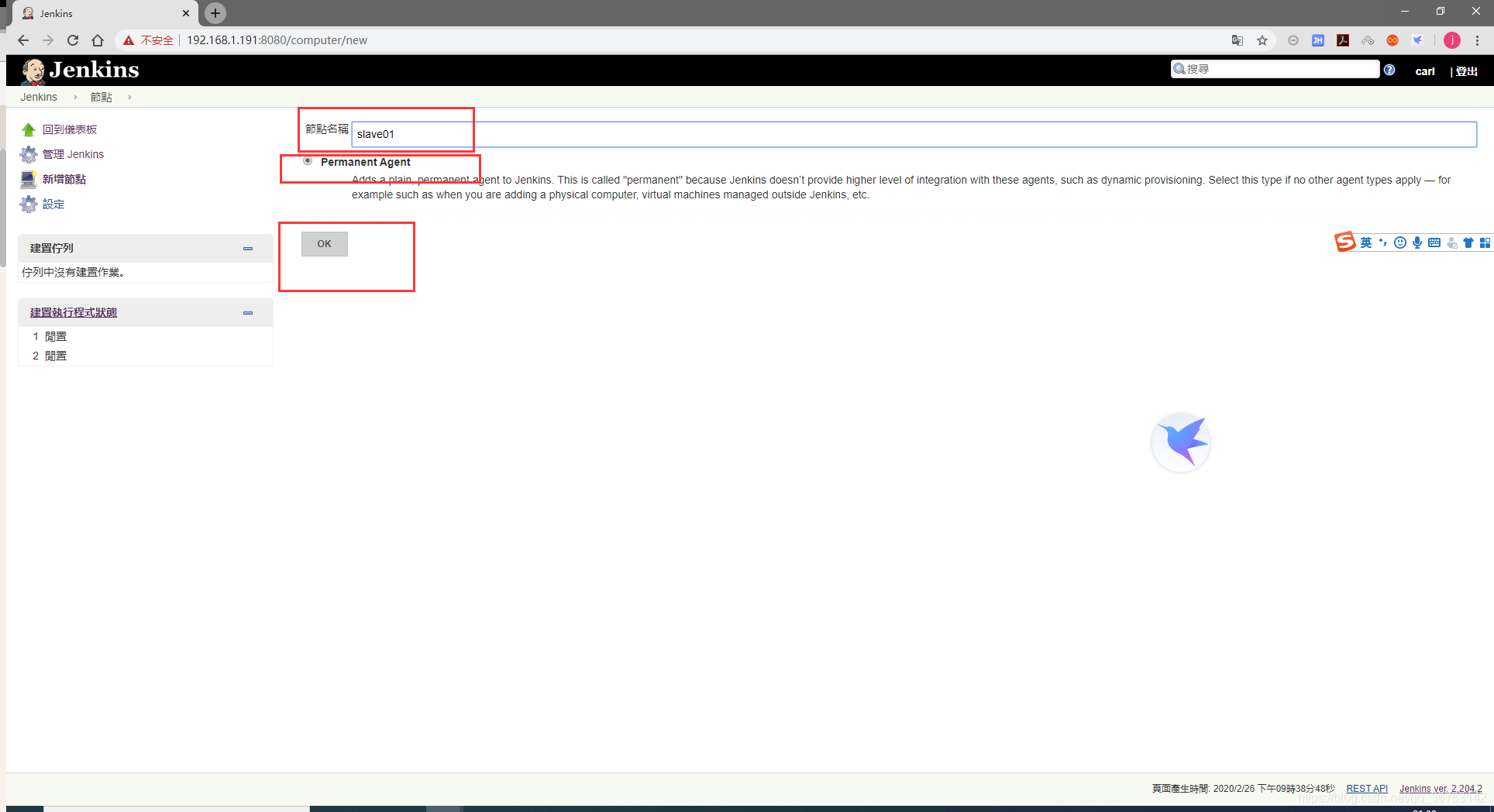This screenshot has height=812, width=1494.
Task: Click the 不安全 security warning indicator
Action: click(x=148, y=40)
